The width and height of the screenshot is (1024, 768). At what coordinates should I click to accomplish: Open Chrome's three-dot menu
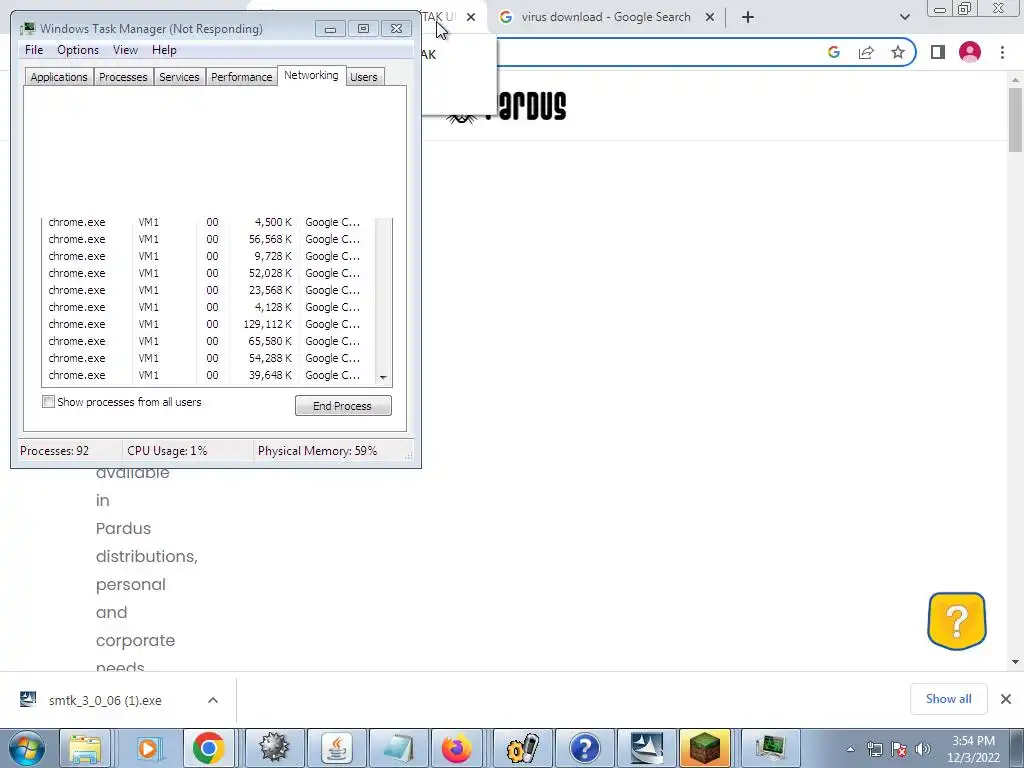[1002, 52]
